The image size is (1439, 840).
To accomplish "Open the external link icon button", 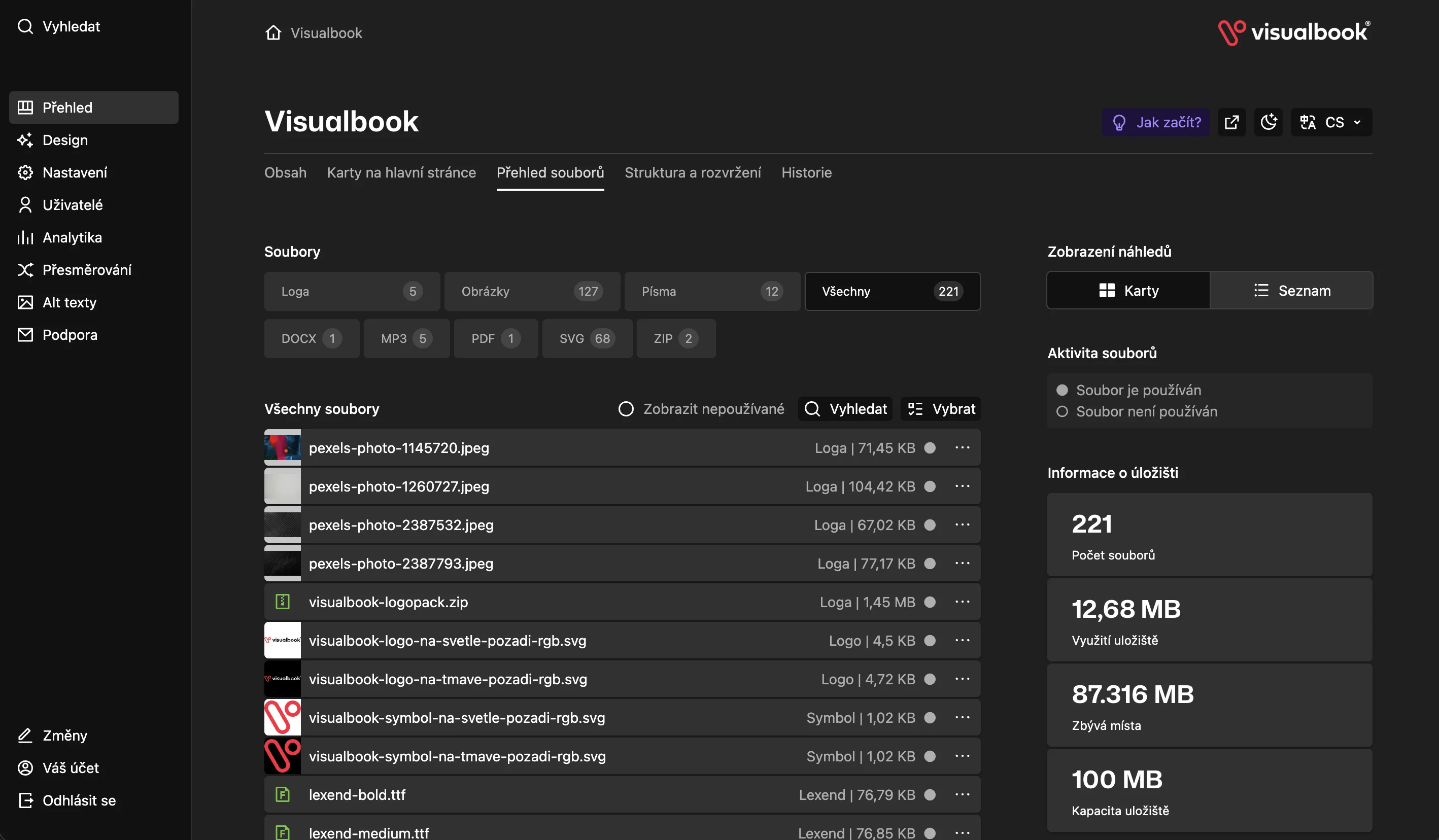I will pyautogui.click(x=1231, y=122).
